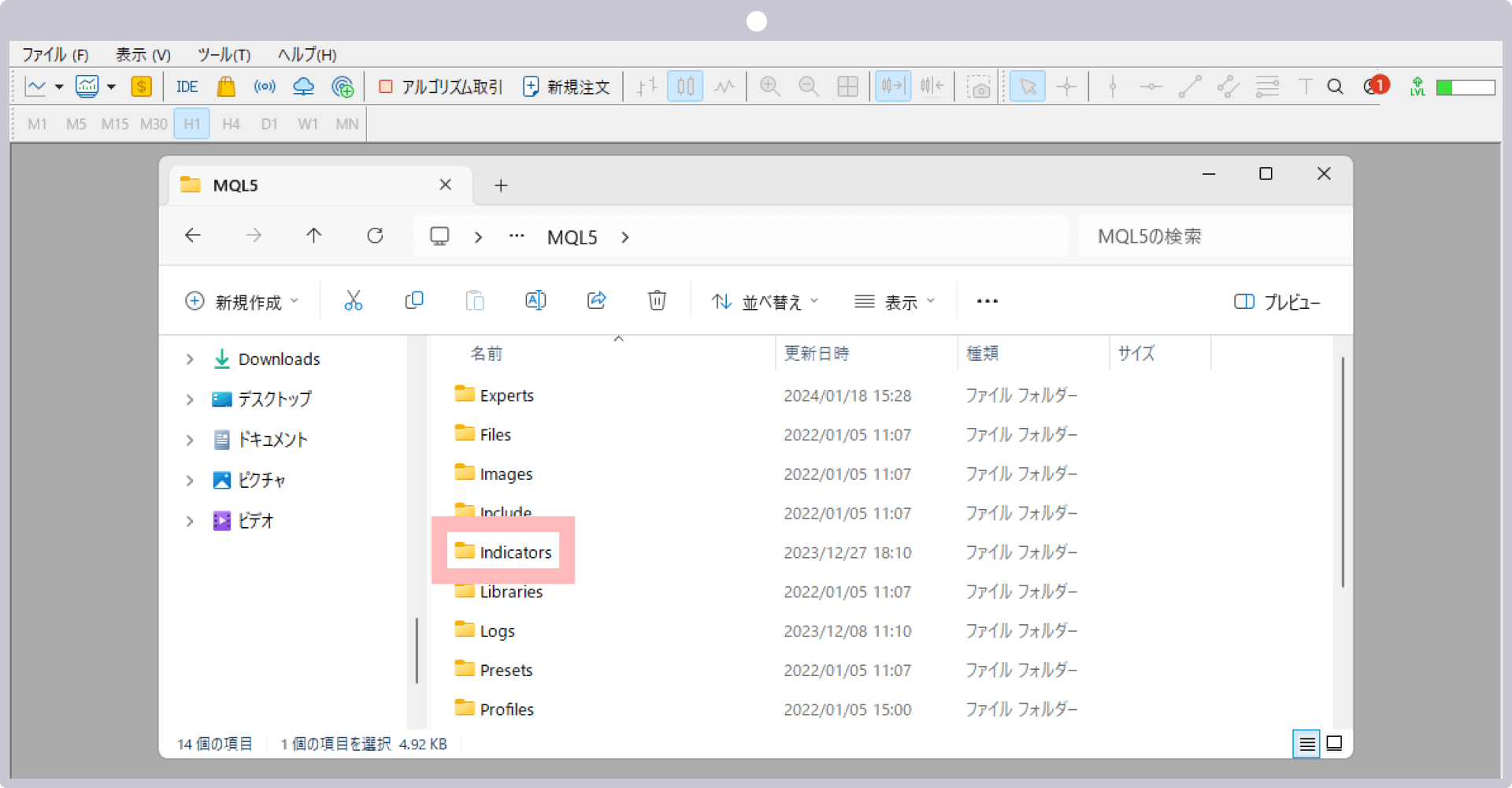
Task: Select the M15 timeframe
Action: [115, 125]
